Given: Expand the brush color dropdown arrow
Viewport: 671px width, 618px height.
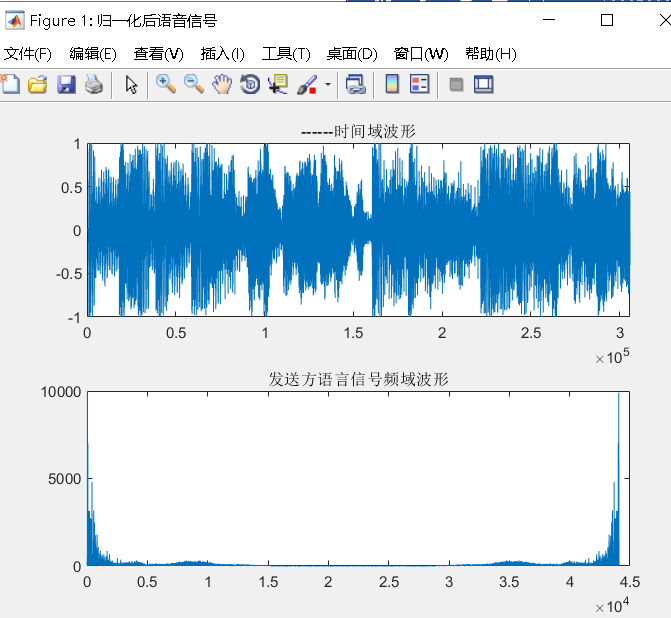Looking at the screenshot, I should (328, 84).
